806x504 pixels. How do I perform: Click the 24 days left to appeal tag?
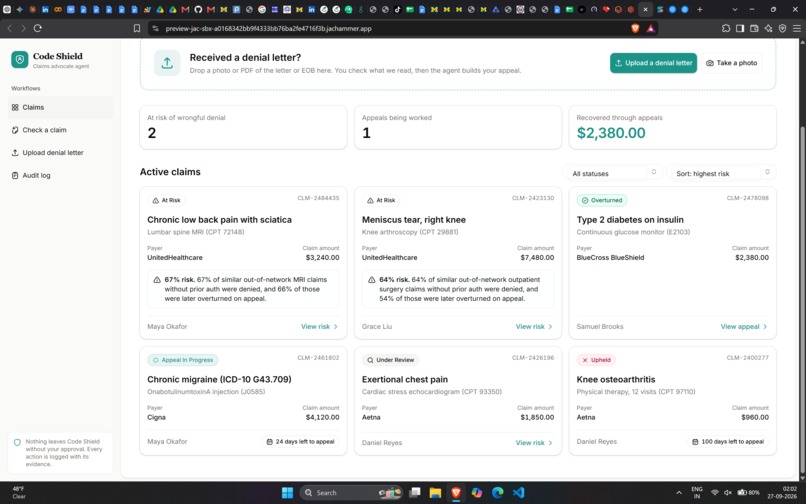click(x=300, y=442)
